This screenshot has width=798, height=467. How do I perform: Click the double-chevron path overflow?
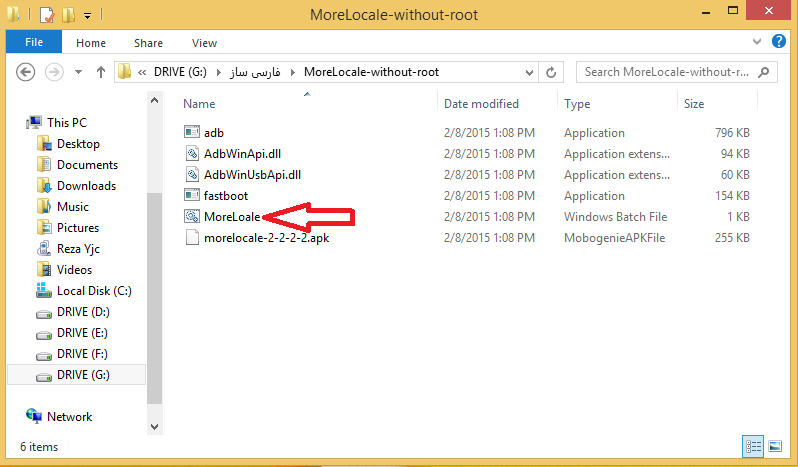click(x=142, y=72)
